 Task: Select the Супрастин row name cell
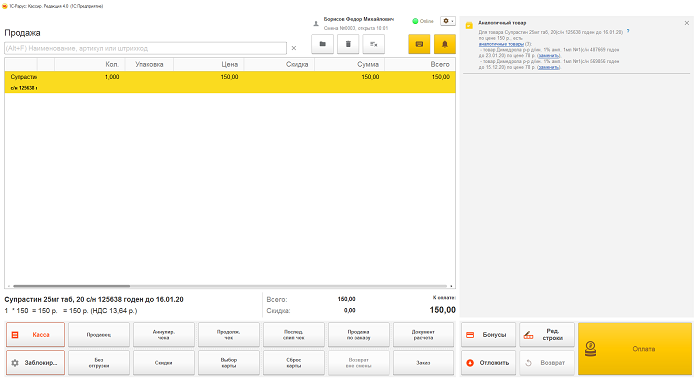click(x=24, y=77)
